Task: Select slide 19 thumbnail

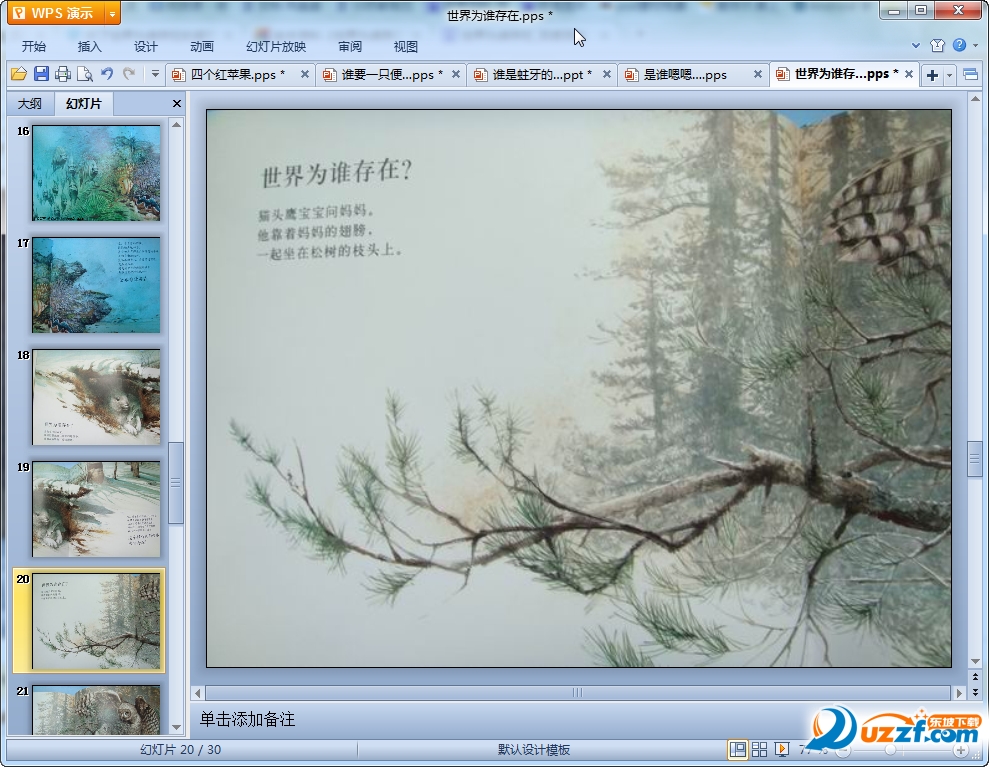Action: (96, 509)
